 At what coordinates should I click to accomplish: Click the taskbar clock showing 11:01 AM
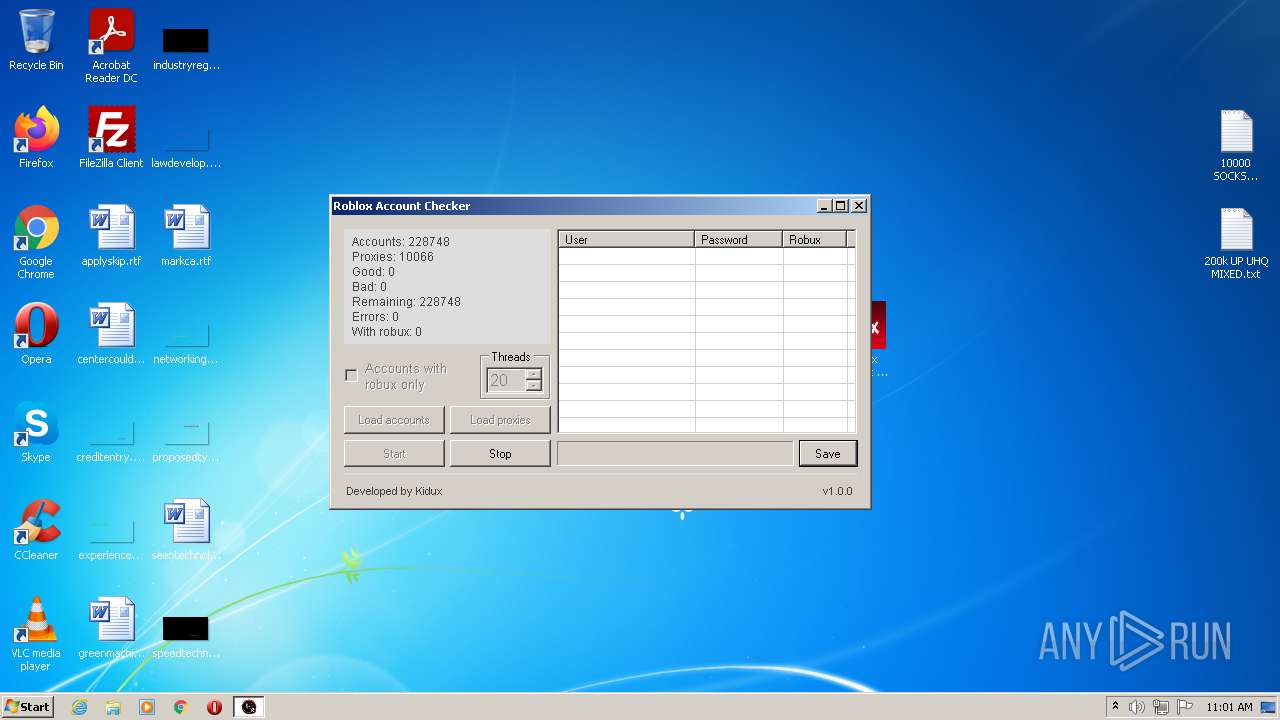tap(1229, 707)
